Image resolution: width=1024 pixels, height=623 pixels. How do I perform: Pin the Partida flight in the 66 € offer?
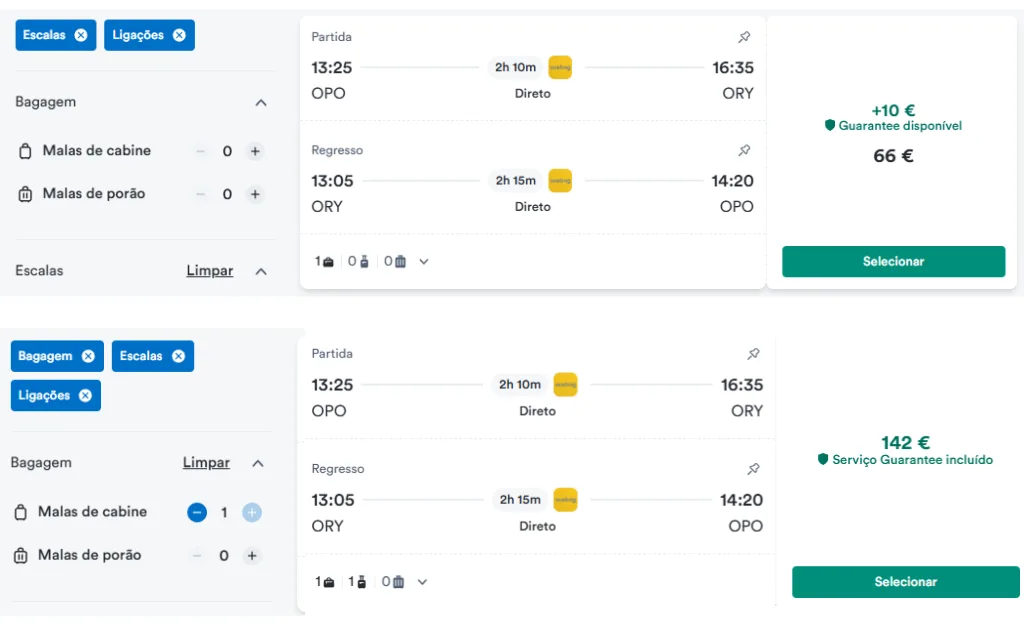pos(744,37)
